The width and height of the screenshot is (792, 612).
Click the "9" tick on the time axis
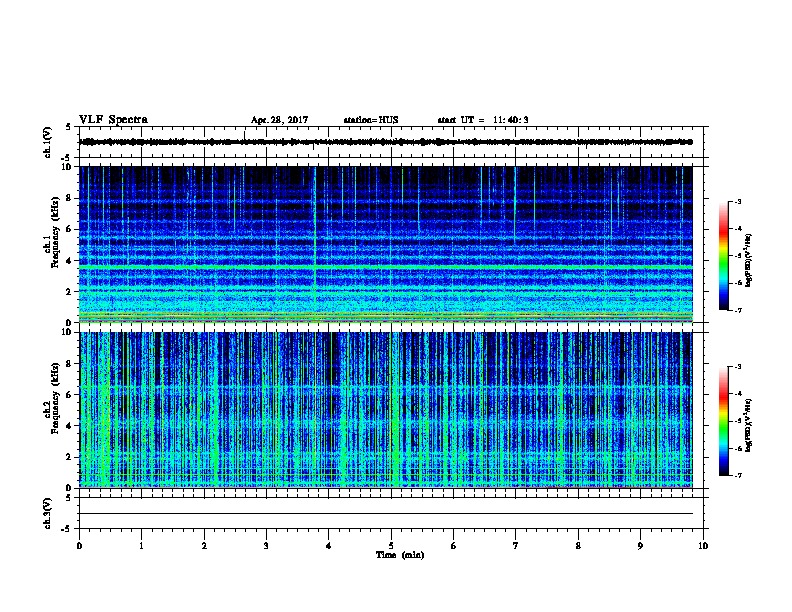pyautogui.click(x=640, y=546)
